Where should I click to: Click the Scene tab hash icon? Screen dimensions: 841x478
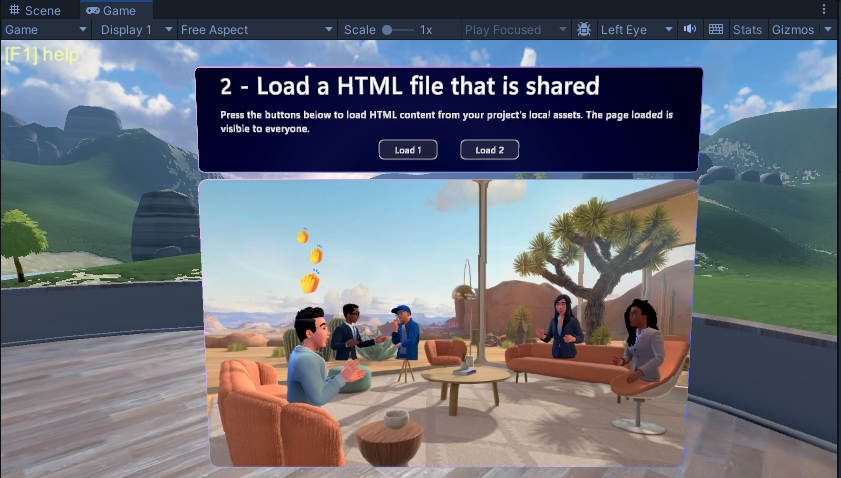point(14,10)
